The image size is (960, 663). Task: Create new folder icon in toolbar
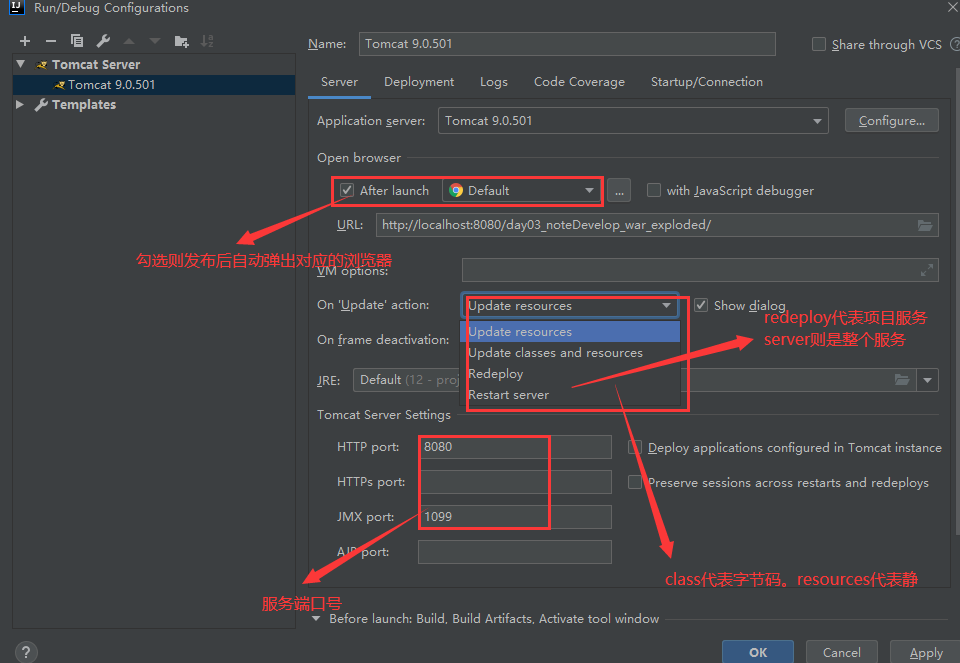[x=181, y=41]
